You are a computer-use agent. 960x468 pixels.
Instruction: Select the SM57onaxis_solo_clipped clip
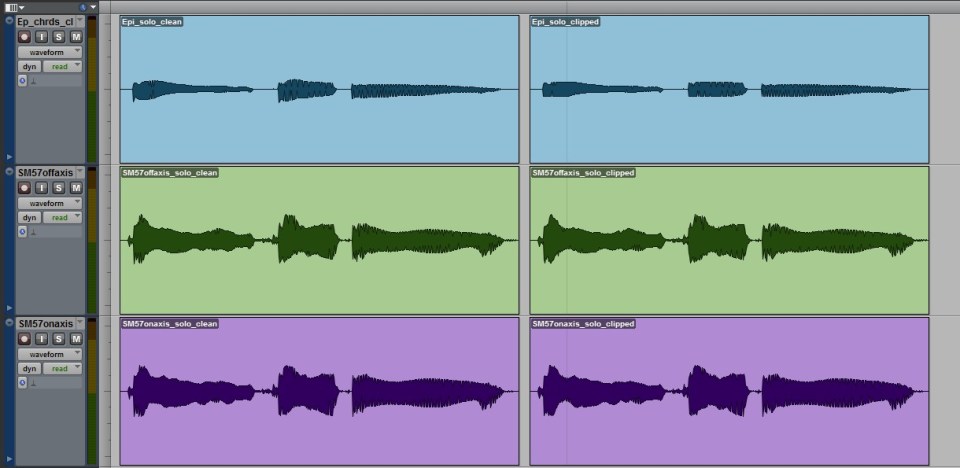click(x=729, y=391)
